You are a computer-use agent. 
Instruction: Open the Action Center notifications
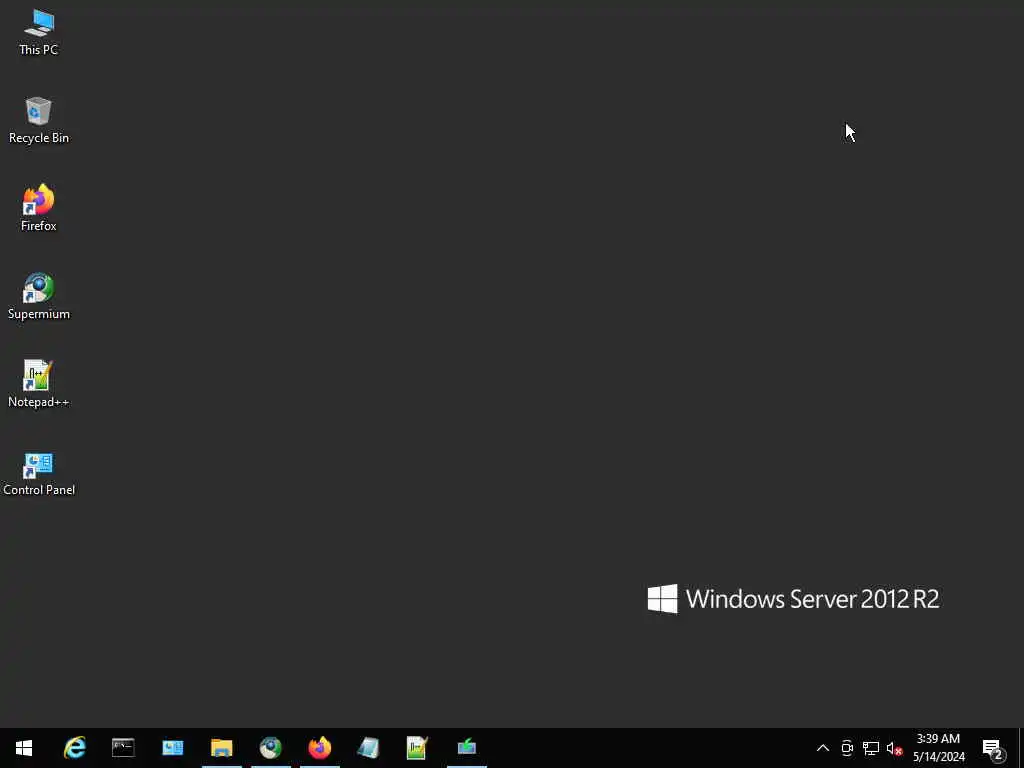coord(993,748)
